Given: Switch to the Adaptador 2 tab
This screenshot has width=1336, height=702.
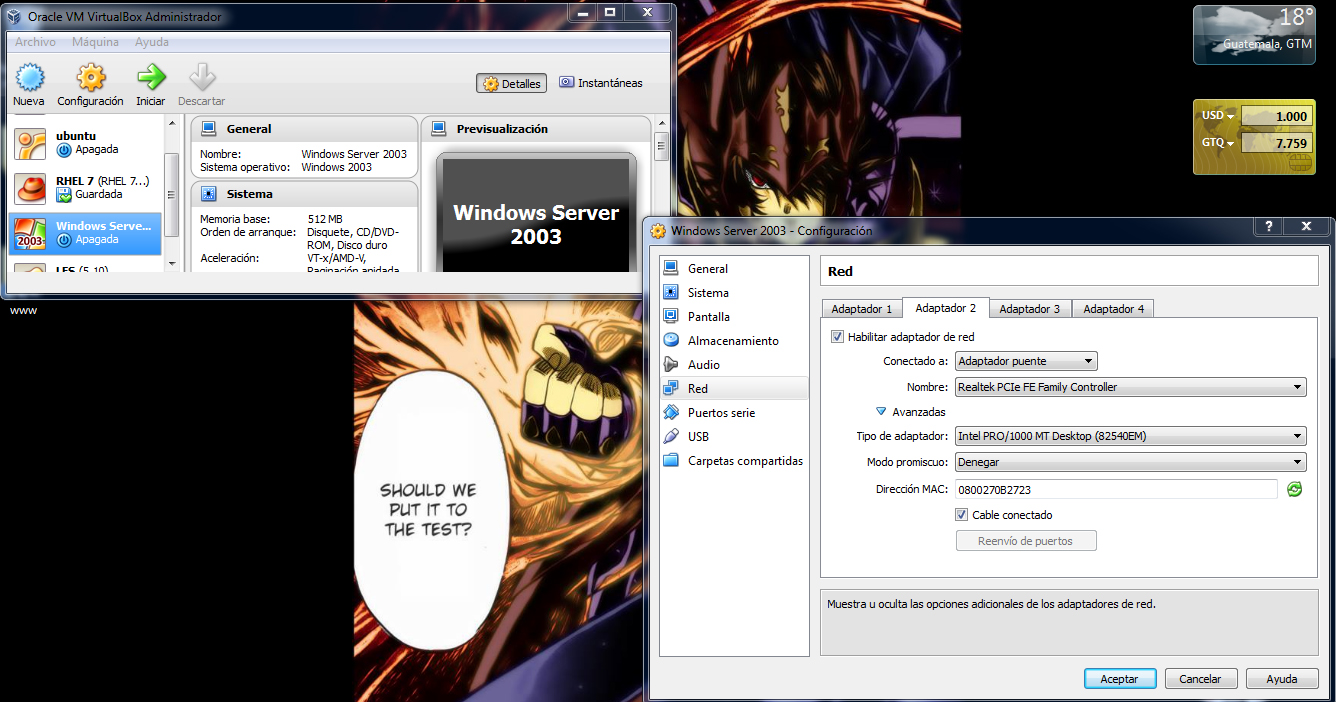Looking at the screenshot, I should point(945,308).
